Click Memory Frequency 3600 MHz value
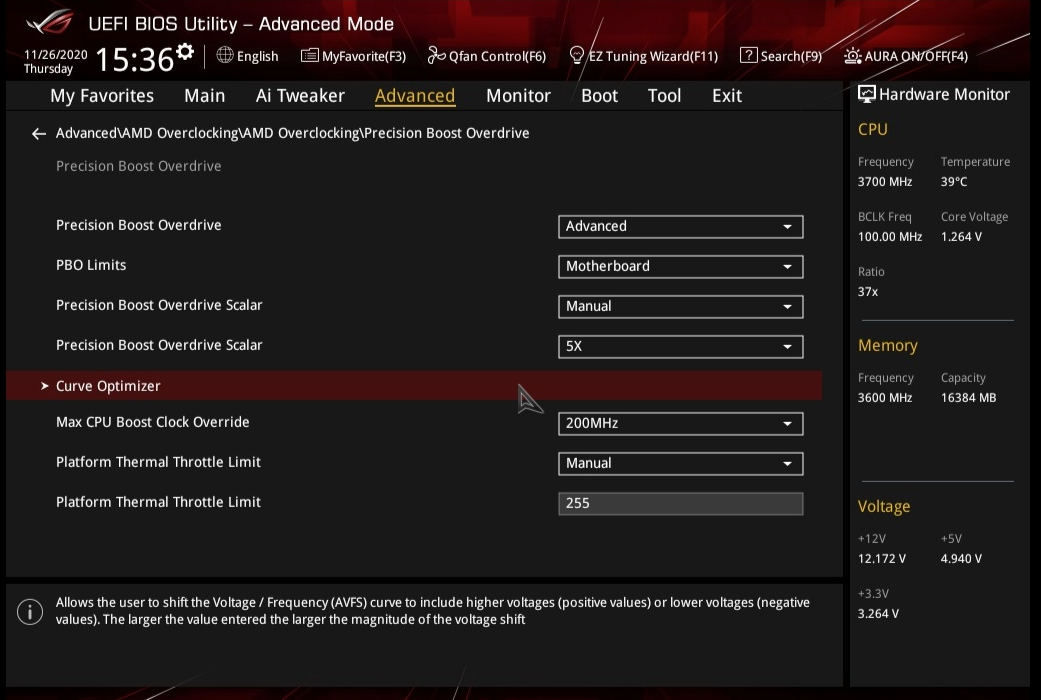This screenshot has width=1041, height=700. pyautogui.click(x=885, y=397)
